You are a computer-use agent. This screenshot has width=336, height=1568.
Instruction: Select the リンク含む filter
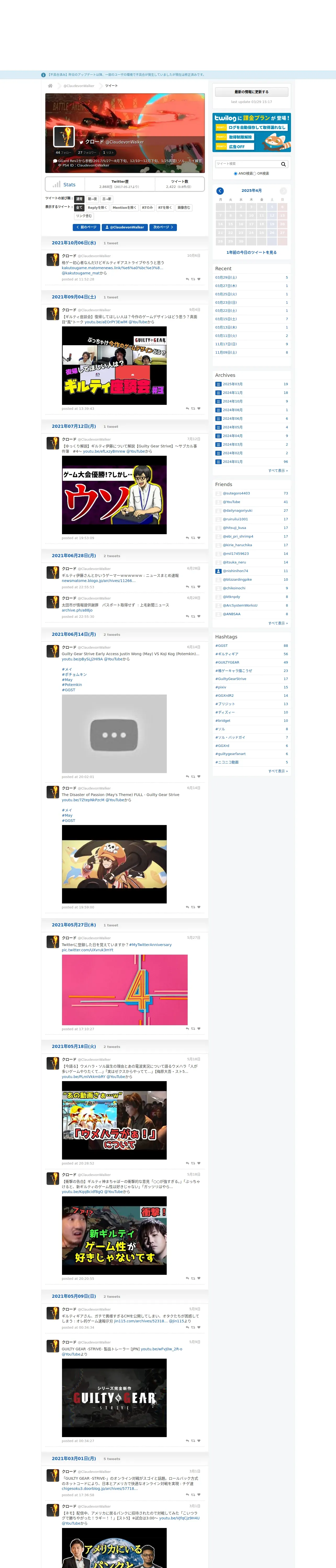coord(84,216)
